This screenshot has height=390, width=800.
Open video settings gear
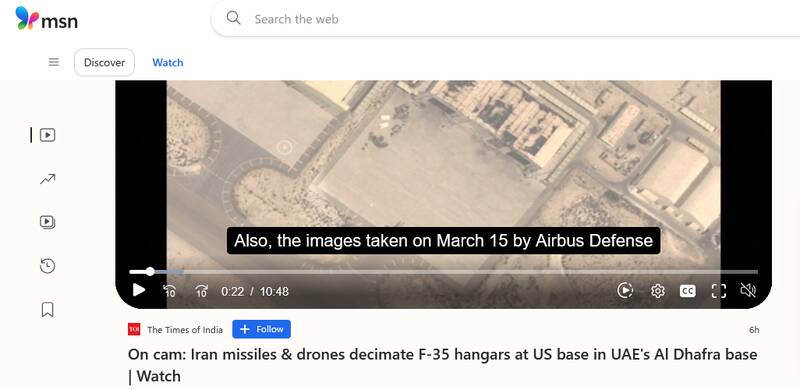click(658, 291)
